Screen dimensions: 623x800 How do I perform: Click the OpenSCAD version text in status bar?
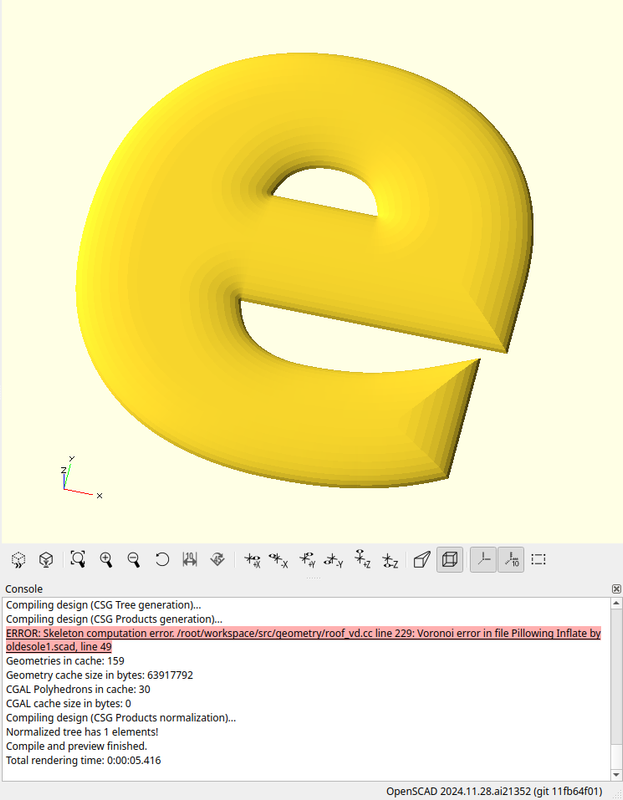(x=494, y=791)
